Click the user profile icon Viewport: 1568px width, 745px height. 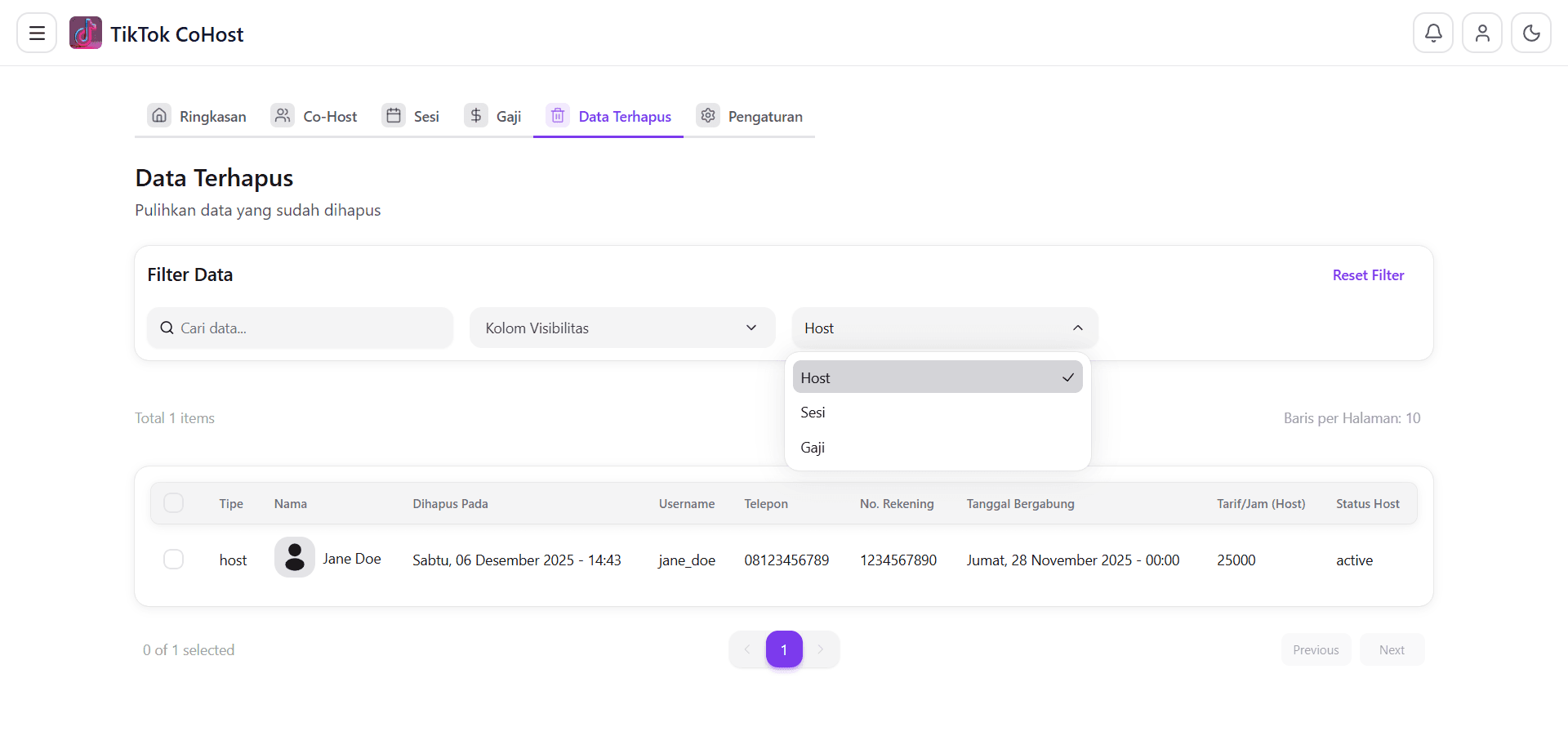pyautogui.click(x=1482, y=33)
